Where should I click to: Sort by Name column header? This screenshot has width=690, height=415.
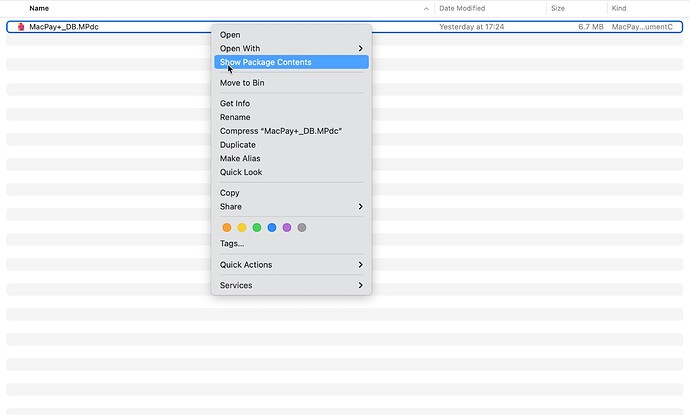click(39, 8)
